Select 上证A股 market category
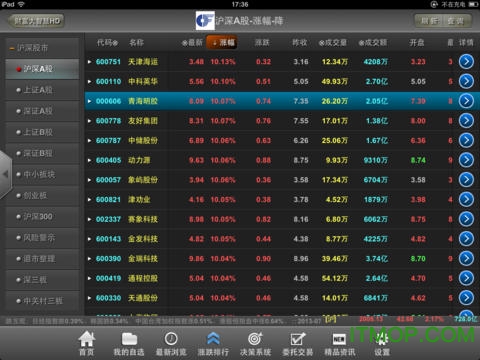480x360 pixels. tap(42, 90)
